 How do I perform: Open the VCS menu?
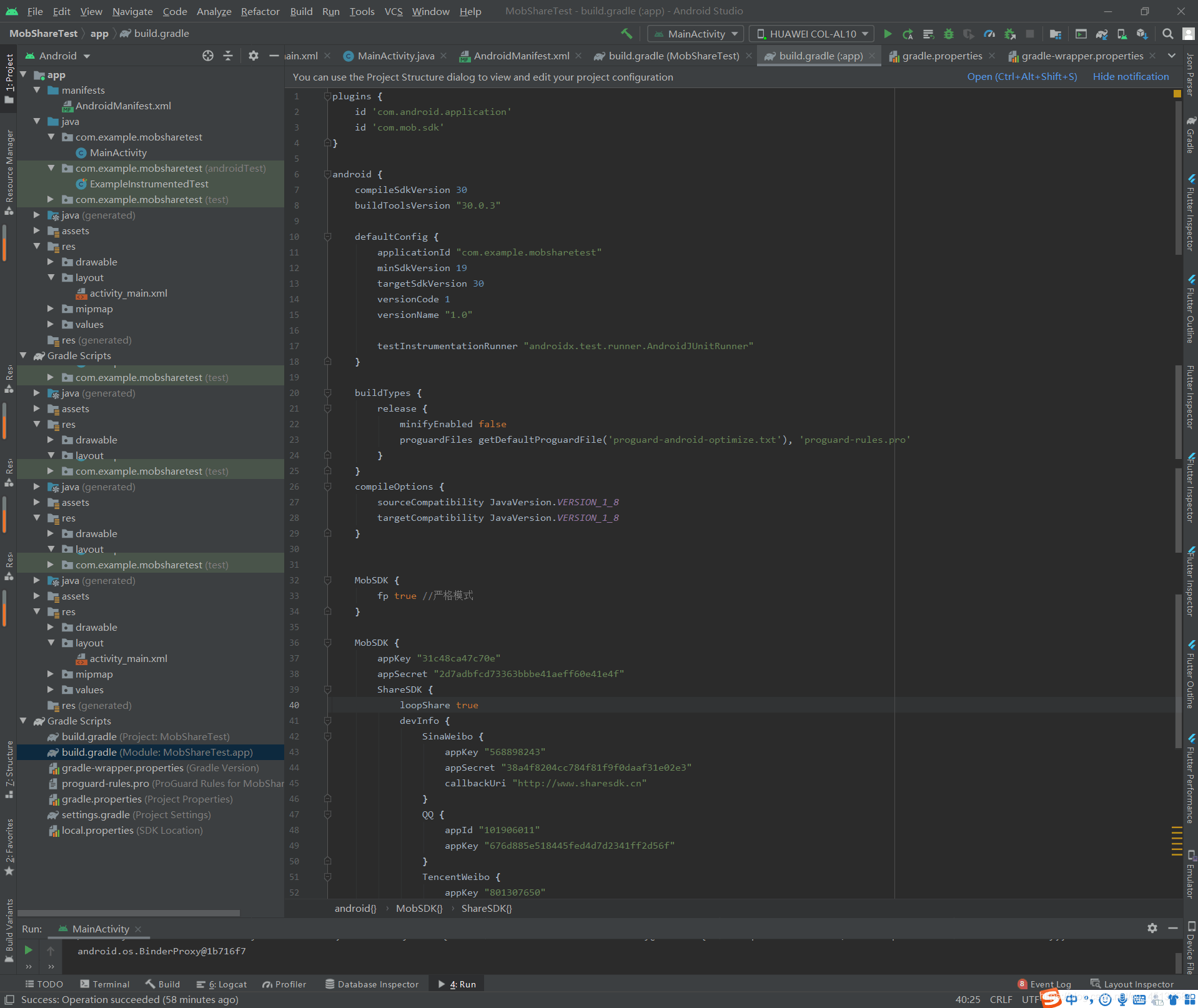click(394, 11)
